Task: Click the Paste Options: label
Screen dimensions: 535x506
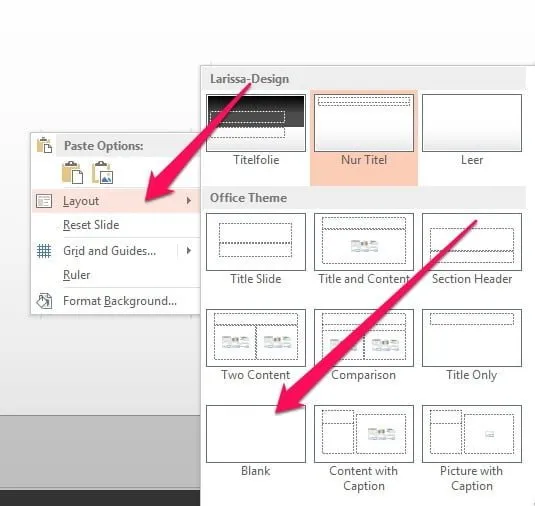Action: (x=104, y=146)
